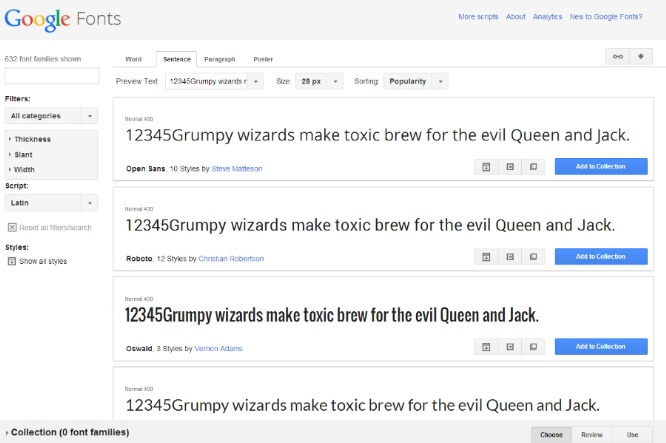This screenshot has width=666, height=443.
Task: Switch to the Sentence tab
Action: (x=177, y=59)
